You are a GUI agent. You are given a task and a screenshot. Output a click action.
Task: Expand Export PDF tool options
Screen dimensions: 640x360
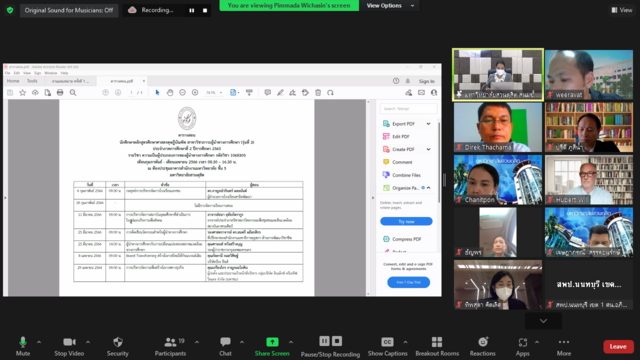pyautogui.click(x=428, y=124)
